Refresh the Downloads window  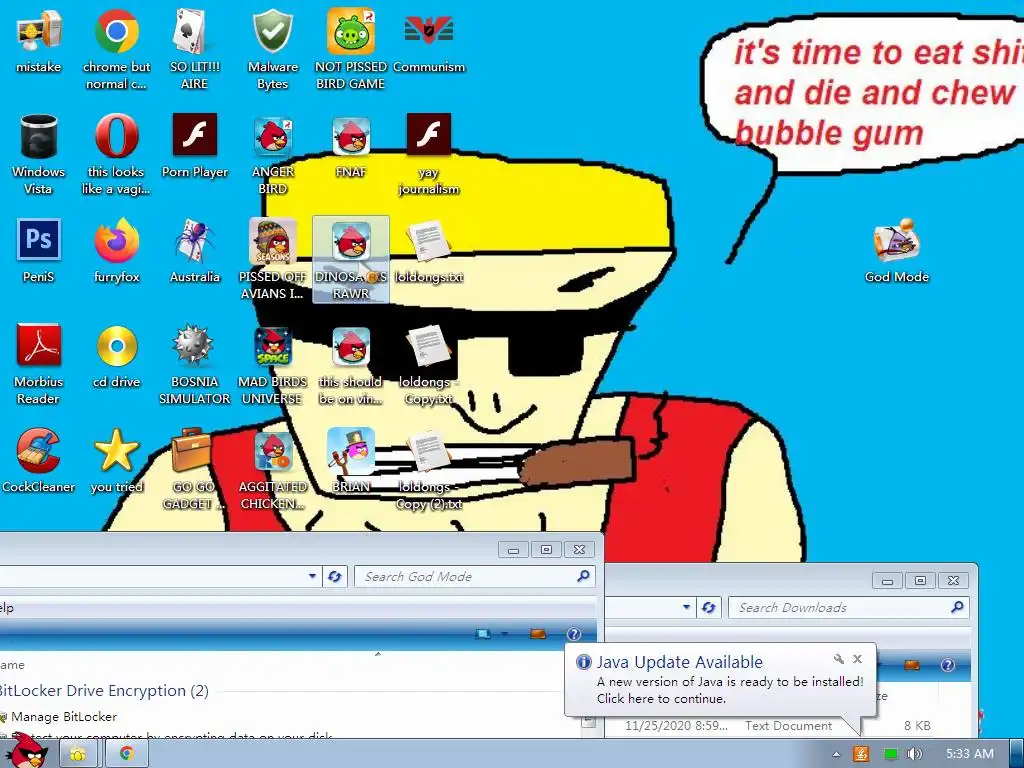click(709, 608)
